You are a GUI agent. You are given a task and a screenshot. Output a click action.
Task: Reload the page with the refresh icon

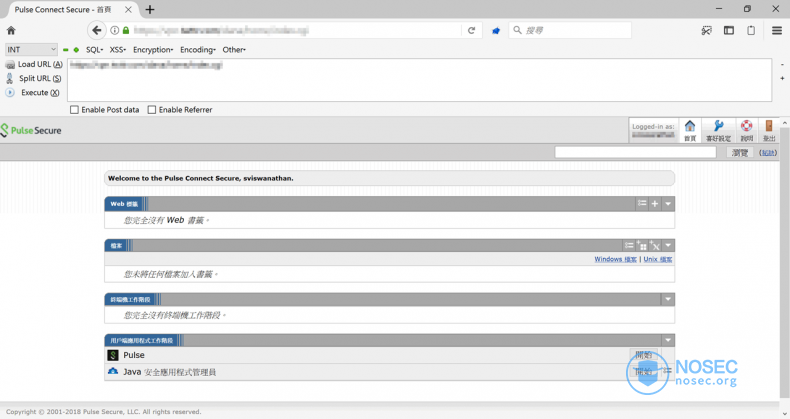point(472,30)
